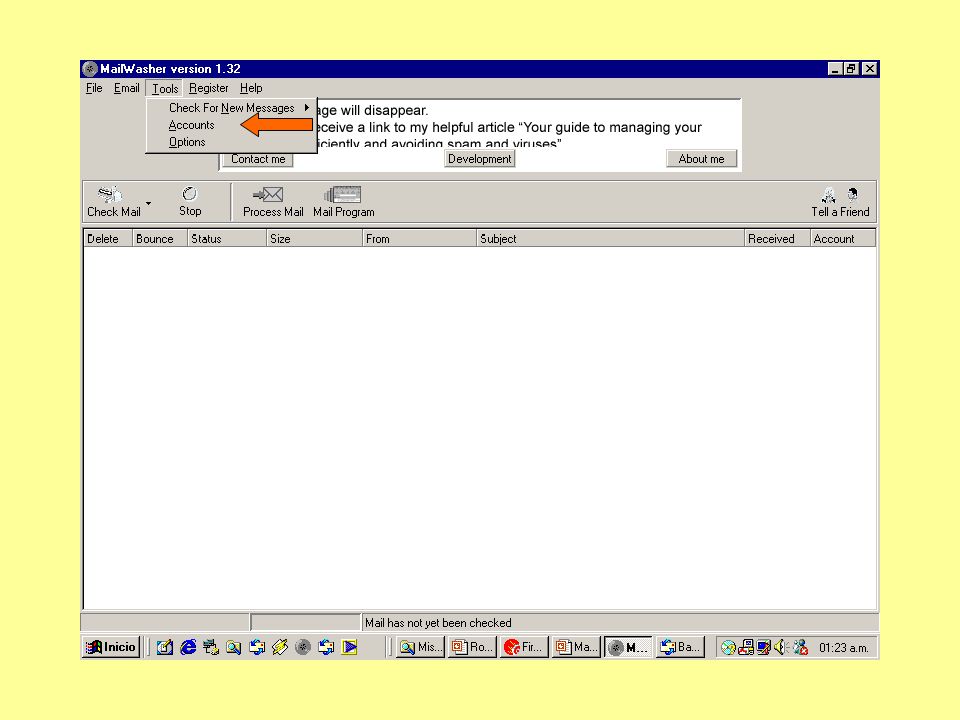Click the Process Mail toolbar icon
Image resolution: width=960 pixels, height=720 pixels.
273,201
